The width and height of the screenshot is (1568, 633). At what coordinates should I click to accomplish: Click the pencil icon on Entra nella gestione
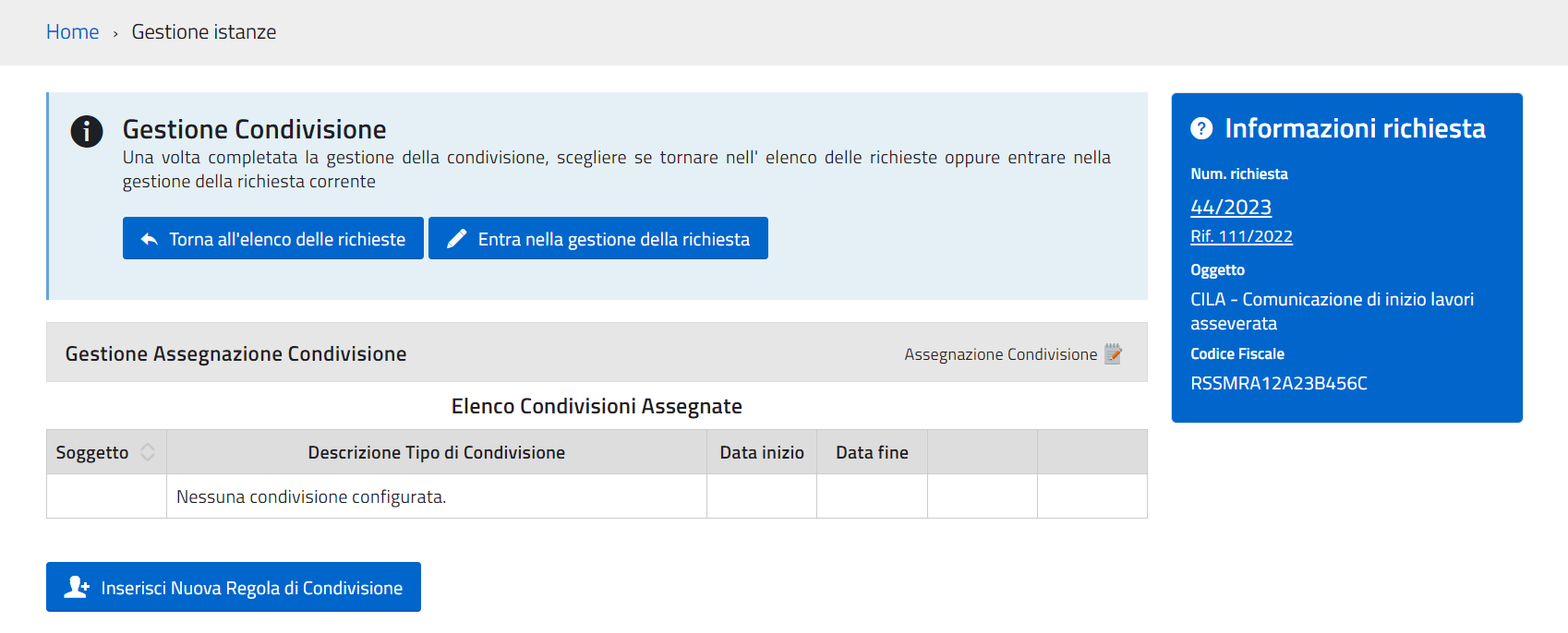point(456,239)
